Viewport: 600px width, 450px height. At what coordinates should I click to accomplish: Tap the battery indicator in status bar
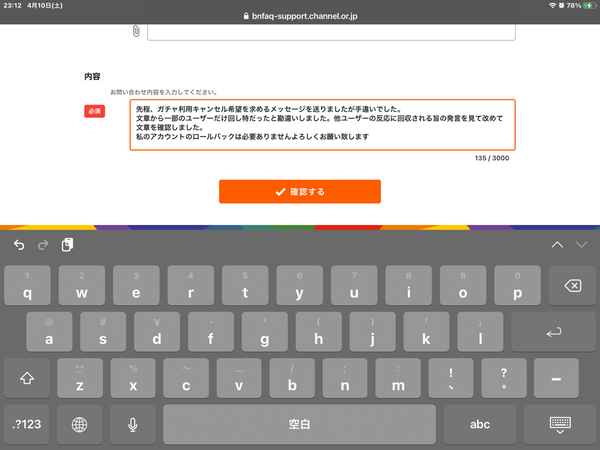click(x=589, y=5)
